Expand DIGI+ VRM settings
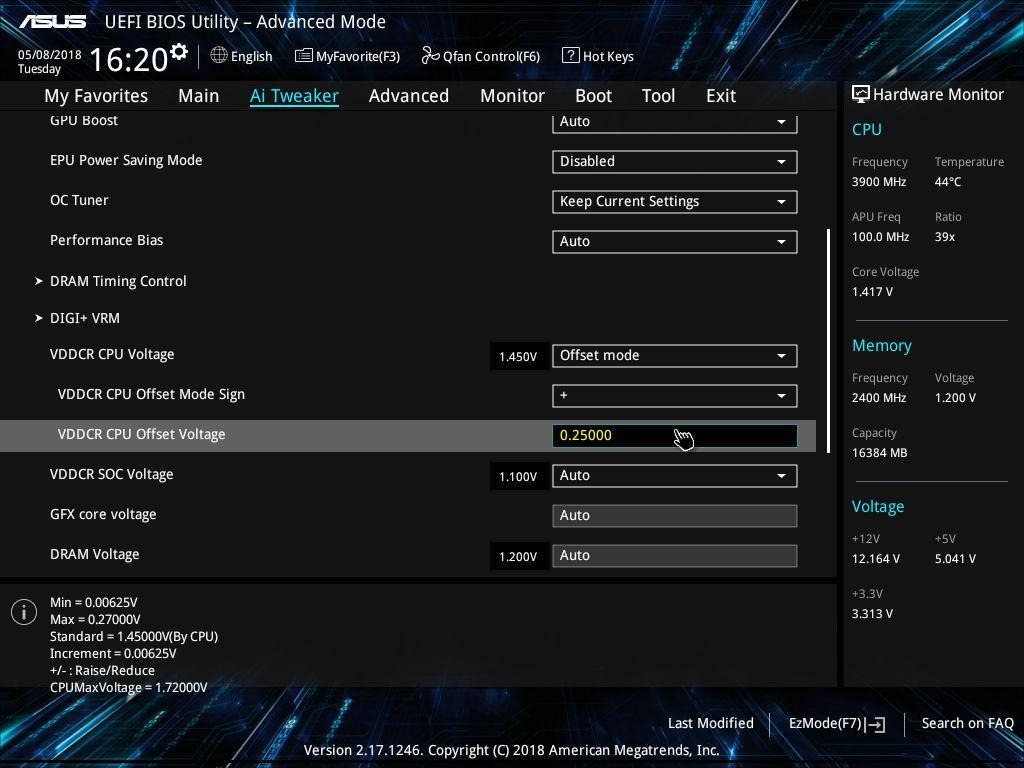 pos(85,318)
